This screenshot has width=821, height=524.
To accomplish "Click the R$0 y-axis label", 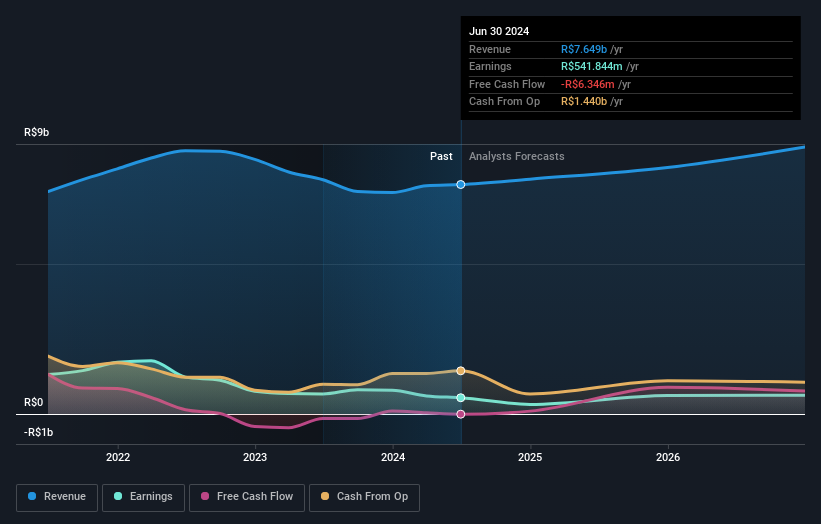I will point(34,403).
